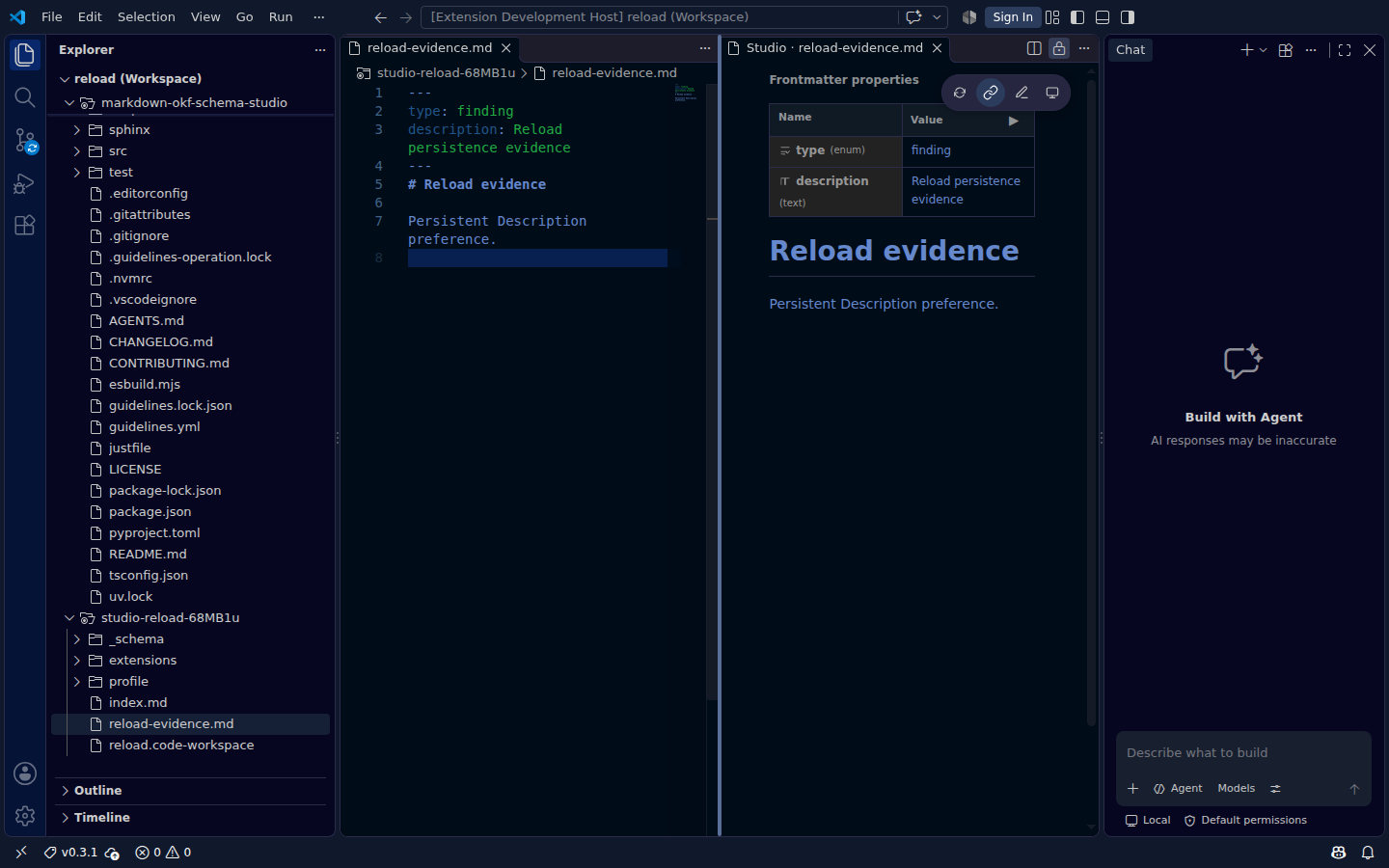Click the Copilot status icon in status bar

click(1339, 853)
